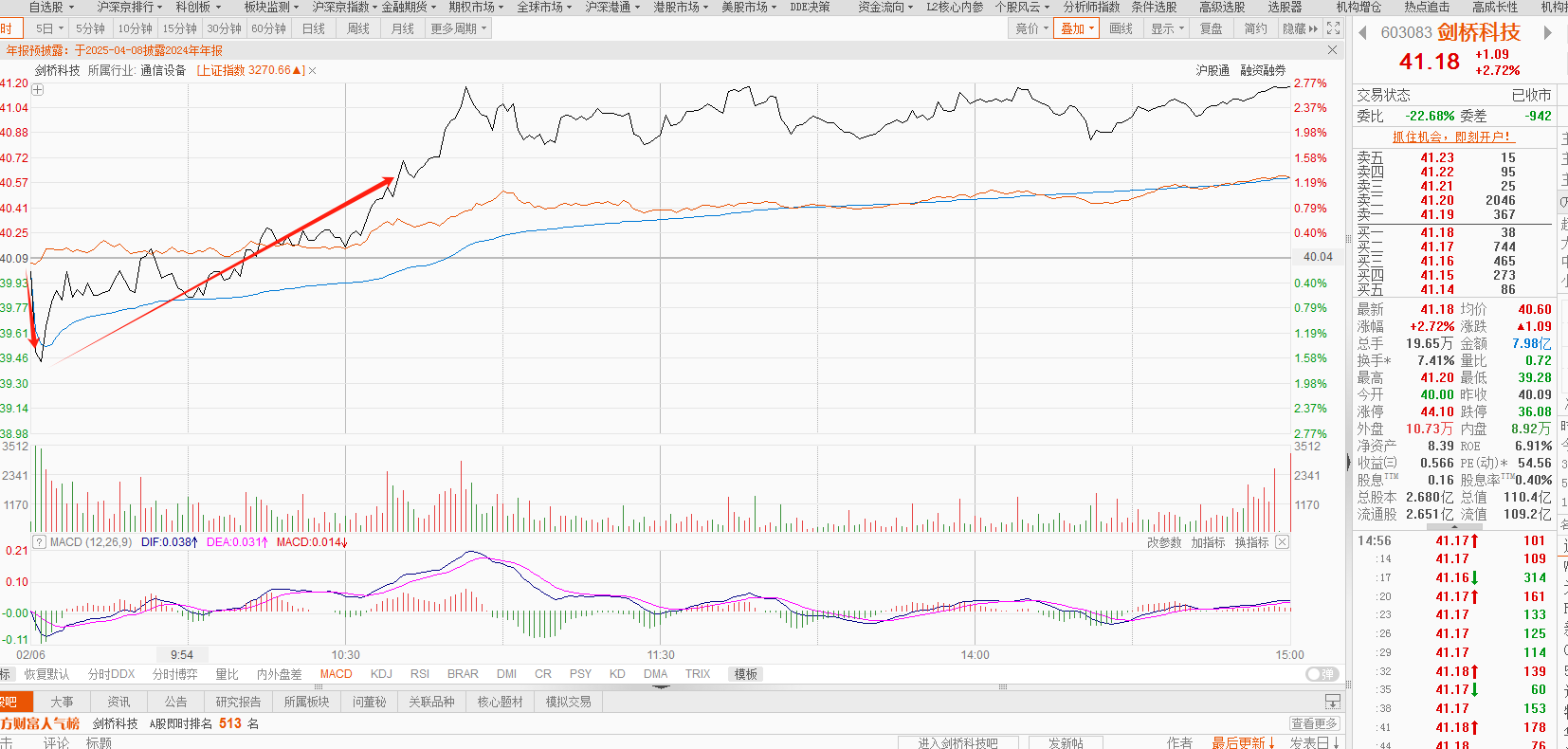Open the 科创板 menu dropdown

tap(198, 7)
